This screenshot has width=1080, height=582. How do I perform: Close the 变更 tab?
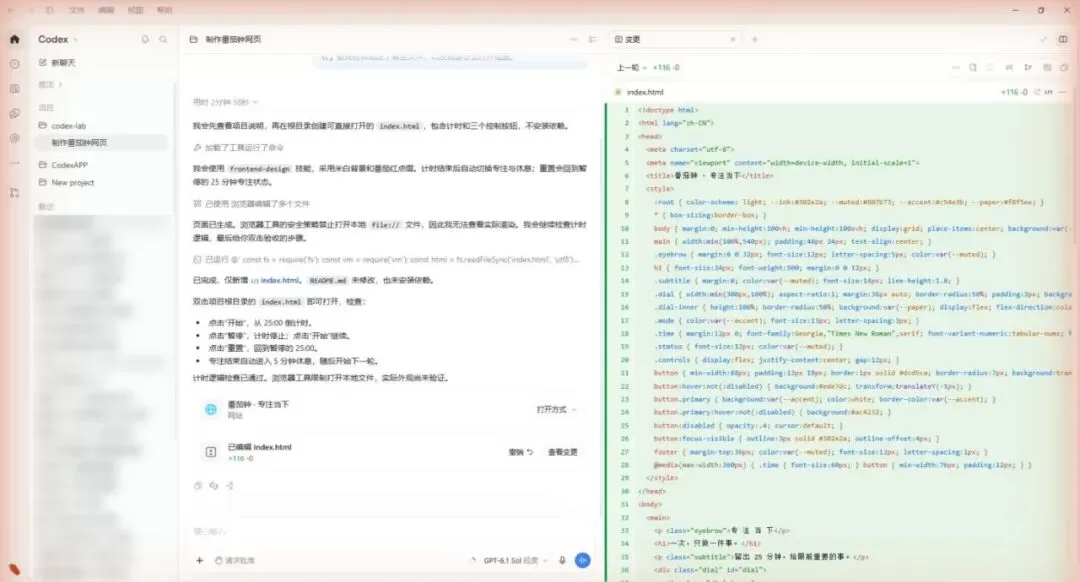pos(733,39)
